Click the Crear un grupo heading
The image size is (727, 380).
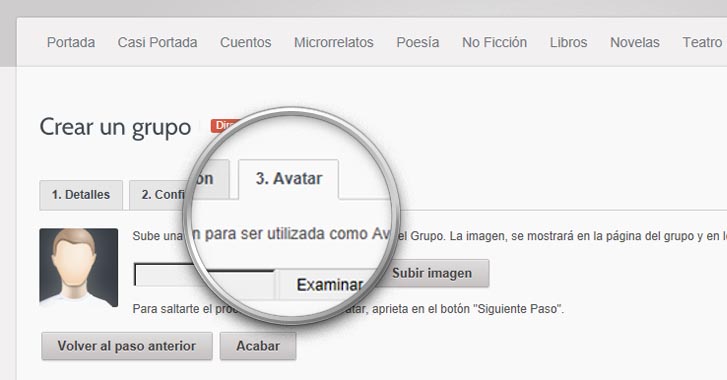point(115,127)
